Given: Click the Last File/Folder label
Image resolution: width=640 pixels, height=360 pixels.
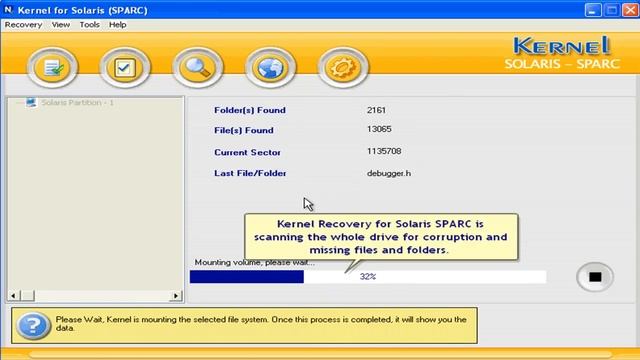Looking at the screenshot, I should point(250,173).
